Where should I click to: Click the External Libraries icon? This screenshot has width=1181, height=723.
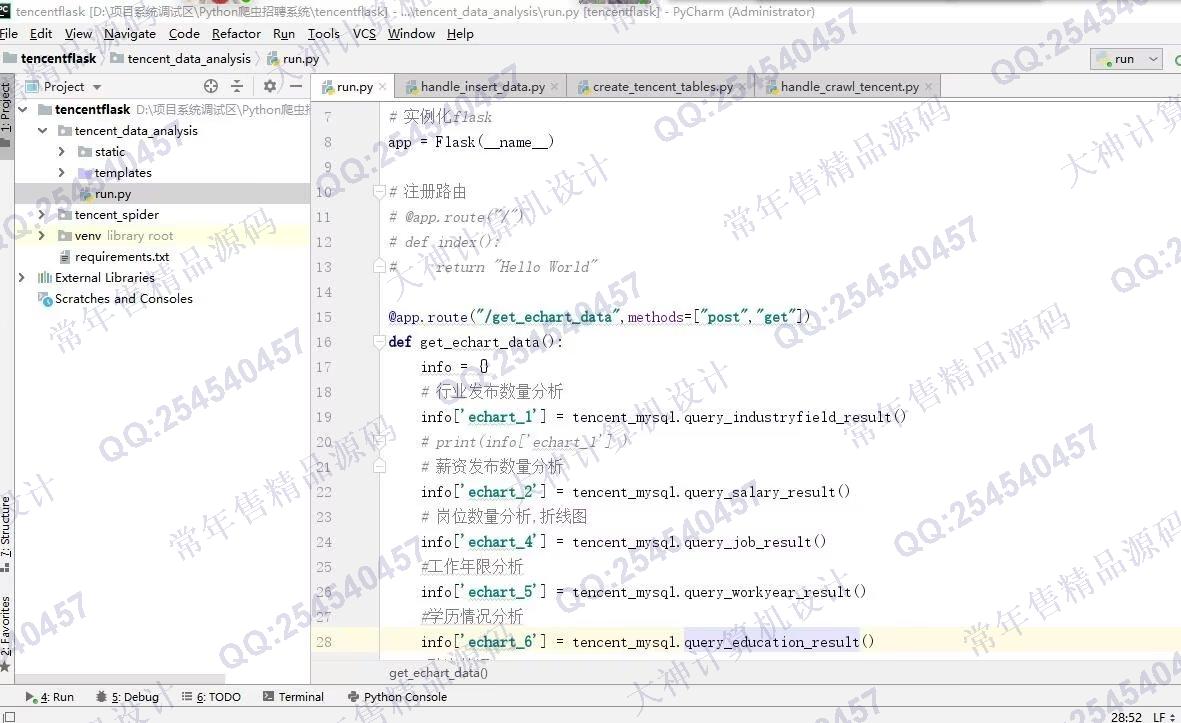(x=45, y=278)
